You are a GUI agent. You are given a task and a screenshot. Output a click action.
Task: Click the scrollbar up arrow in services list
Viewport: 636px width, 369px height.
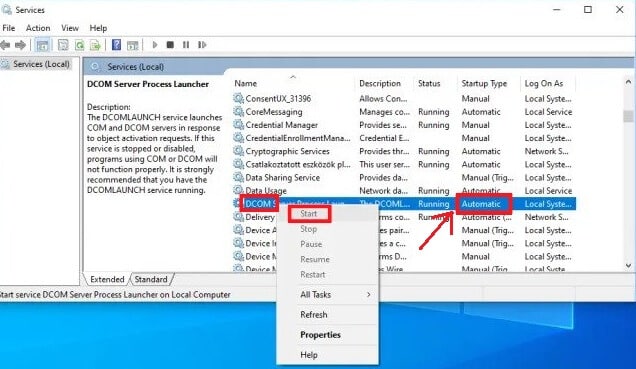click(628, 82)
